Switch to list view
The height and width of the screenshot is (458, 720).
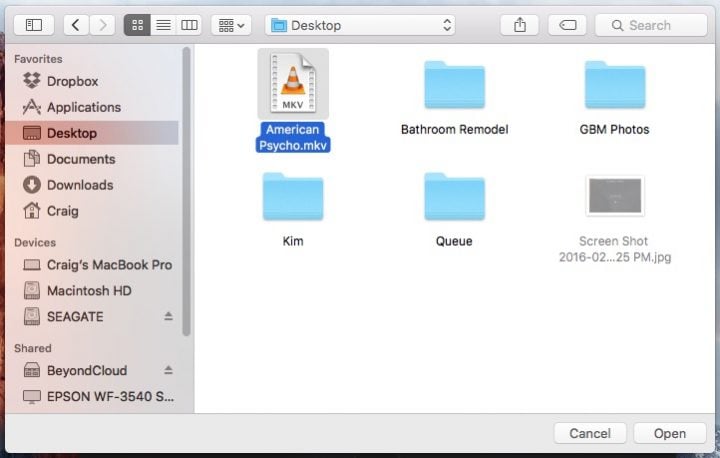tap(163, 25)
